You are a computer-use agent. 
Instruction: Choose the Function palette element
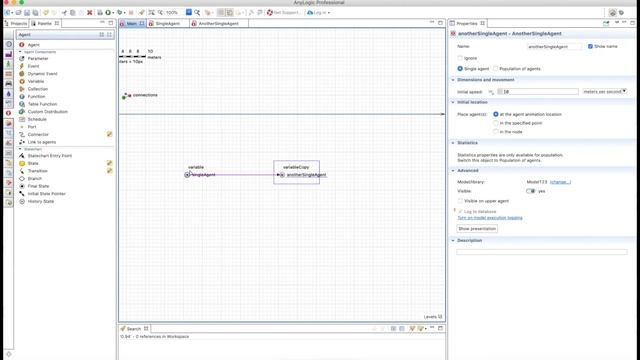pos(36,96)
